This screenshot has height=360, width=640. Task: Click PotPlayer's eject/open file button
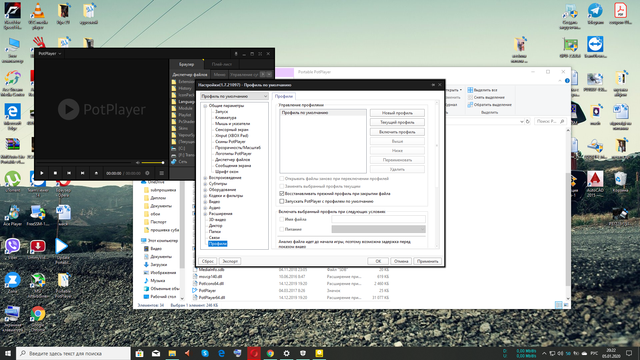pos(96,173)
